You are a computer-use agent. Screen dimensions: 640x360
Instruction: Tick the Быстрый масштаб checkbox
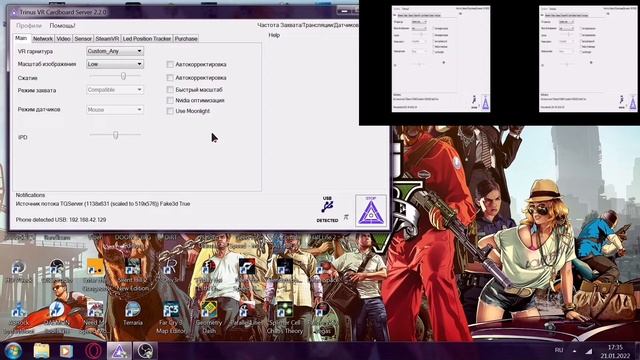point(170,89)
